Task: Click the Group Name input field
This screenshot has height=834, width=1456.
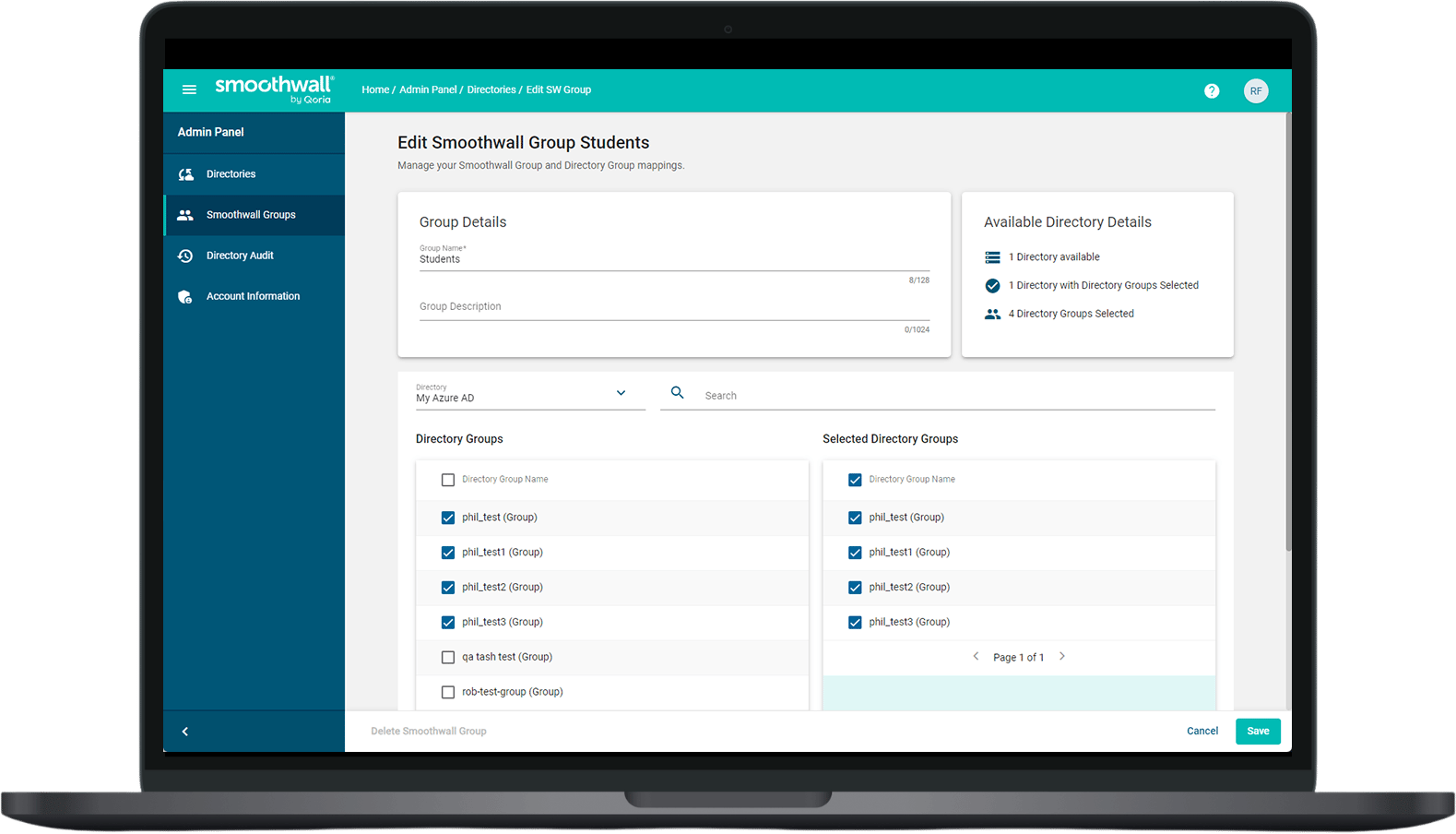Action: (674, 259)
